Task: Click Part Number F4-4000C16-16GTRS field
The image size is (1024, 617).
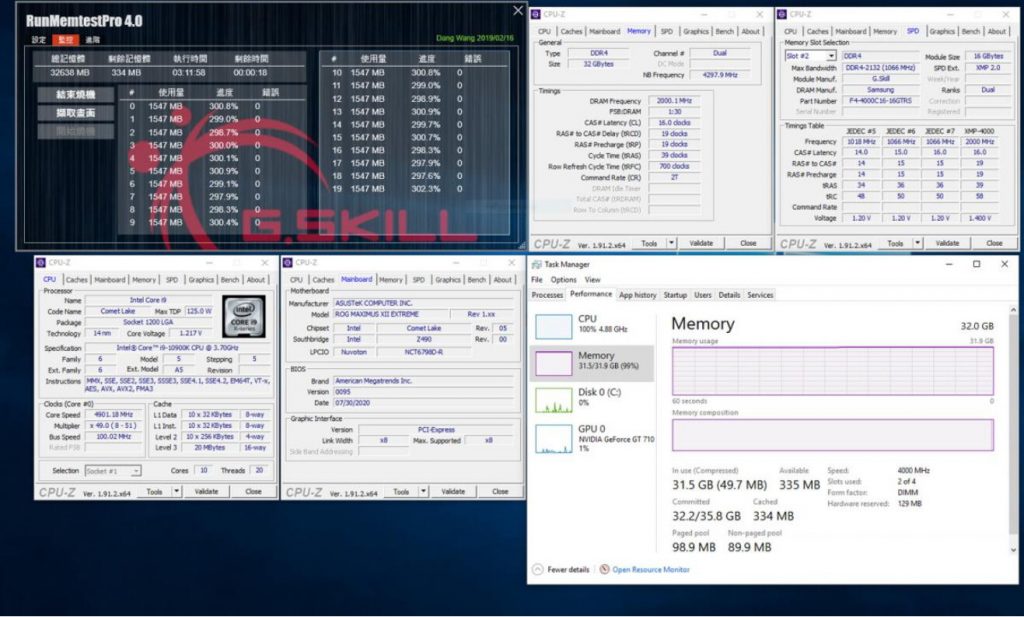Action: coord(880,101)
